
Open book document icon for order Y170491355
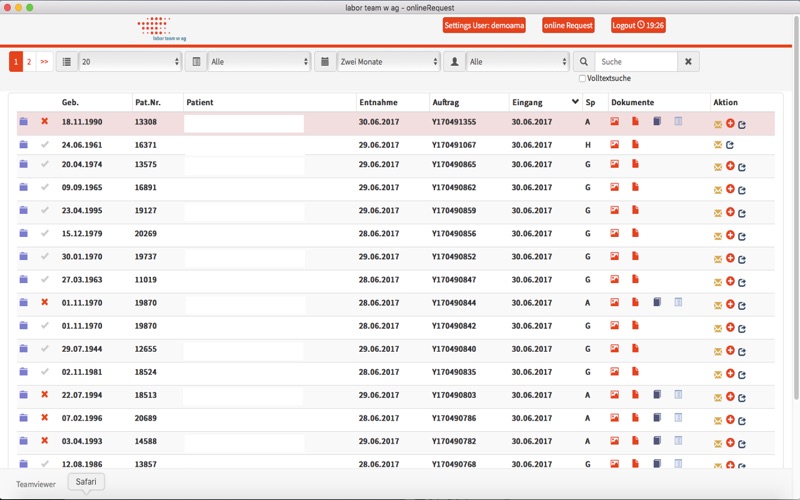657,121
